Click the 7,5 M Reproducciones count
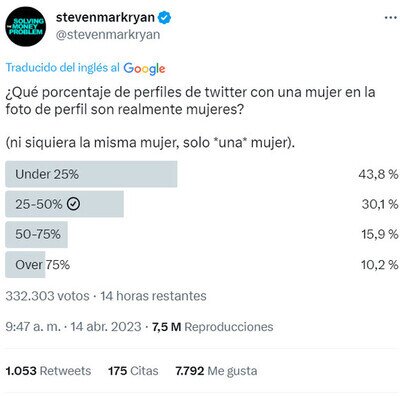The width and height of the screenshot is (400, 396). (213, 327)
